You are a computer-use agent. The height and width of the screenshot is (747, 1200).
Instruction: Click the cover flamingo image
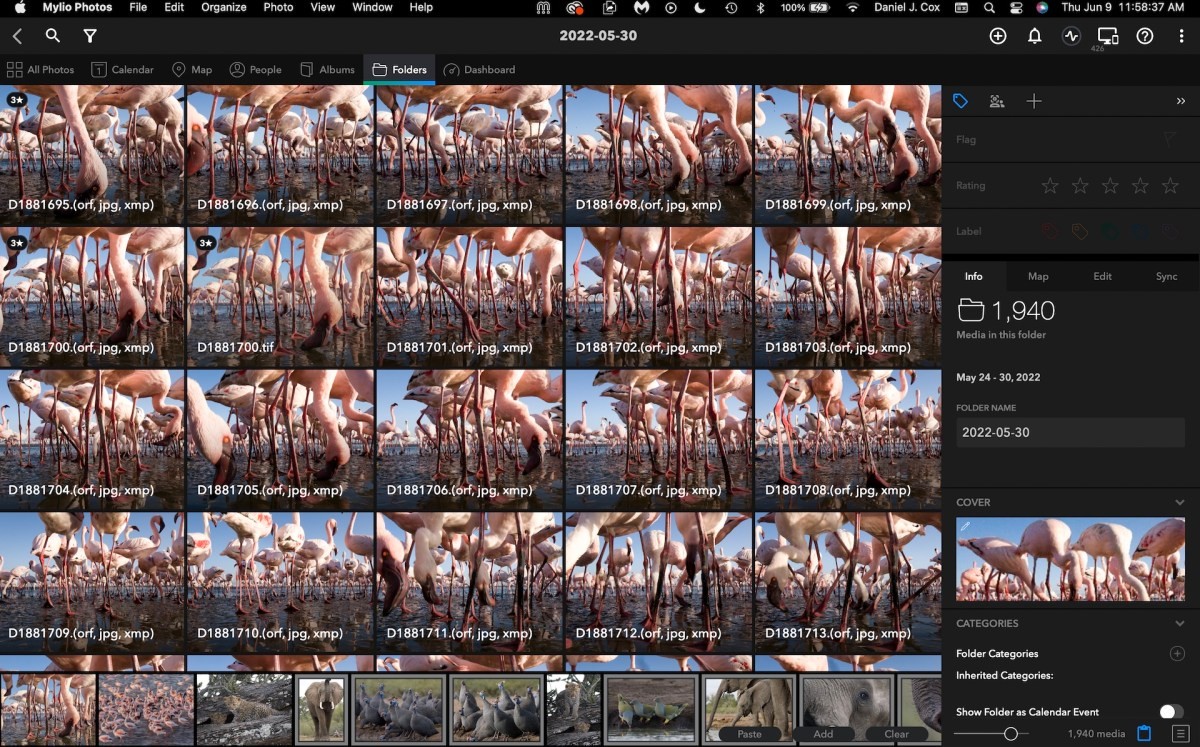(x=1070, y=559)
